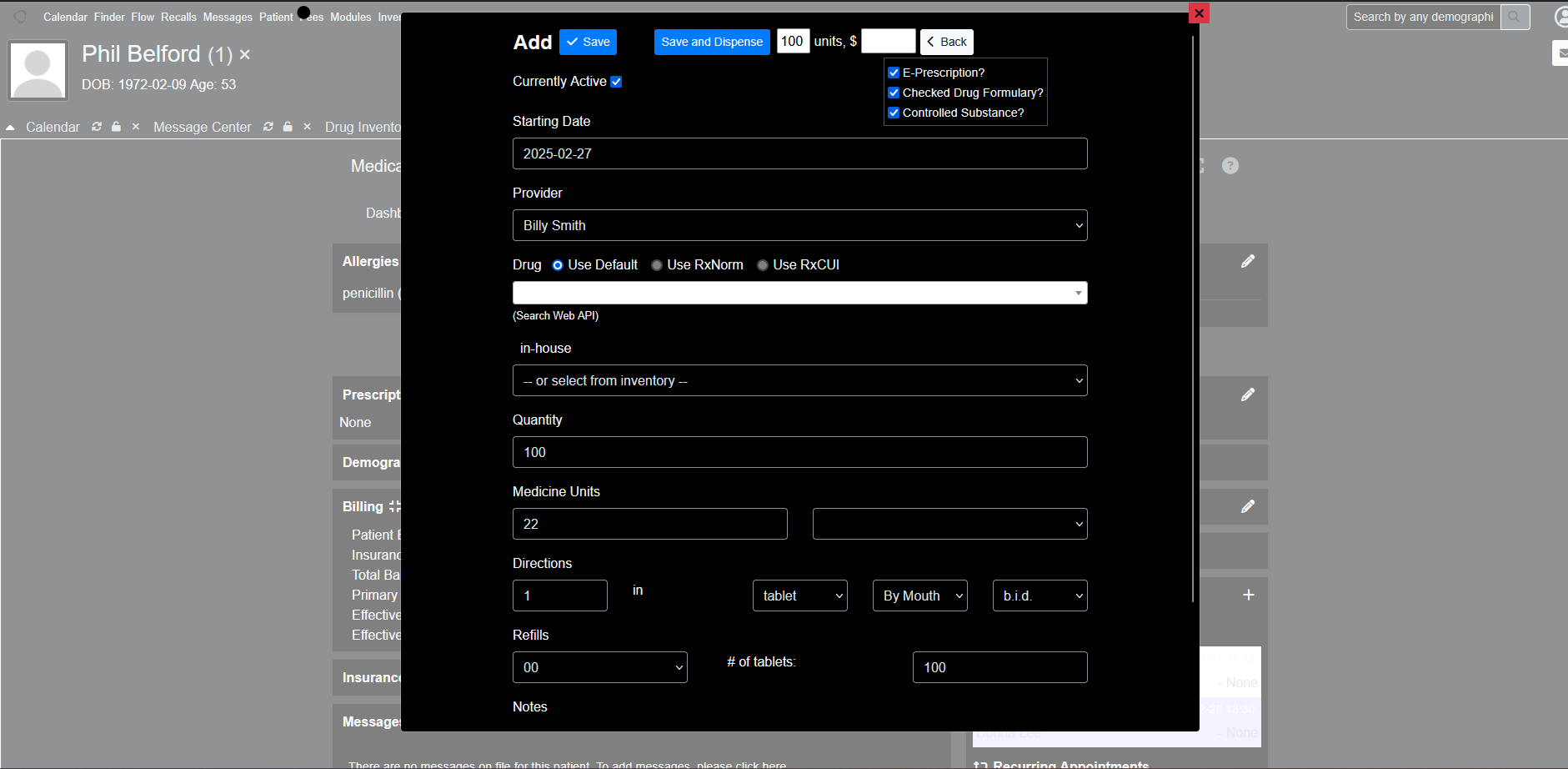Screen dimensions: 1568x769
Task: Click the demographics search box
Action: pyautogui.click(x=1424, y=17)
